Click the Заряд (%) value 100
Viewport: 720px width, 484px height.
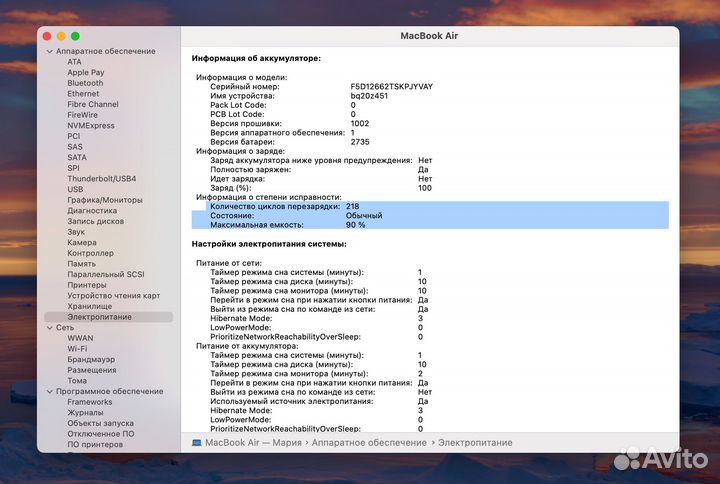(x=425, y=188)
